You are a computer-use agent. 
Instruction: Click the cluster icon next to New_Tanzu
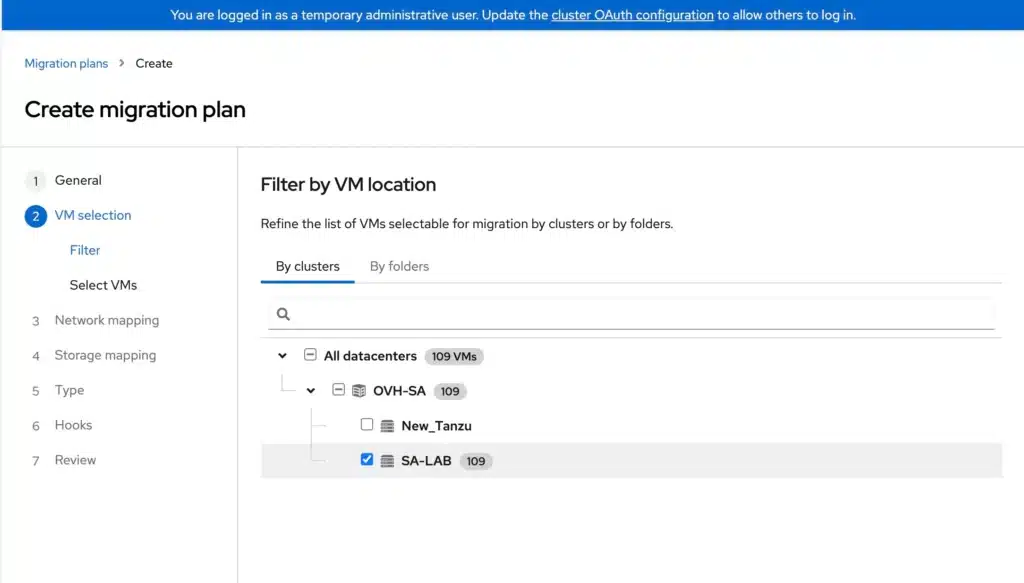point(387,425)
